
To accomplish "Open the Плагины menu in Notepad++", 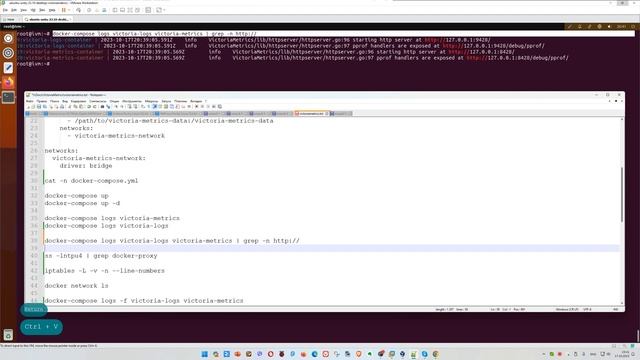I will click(180, 101).
